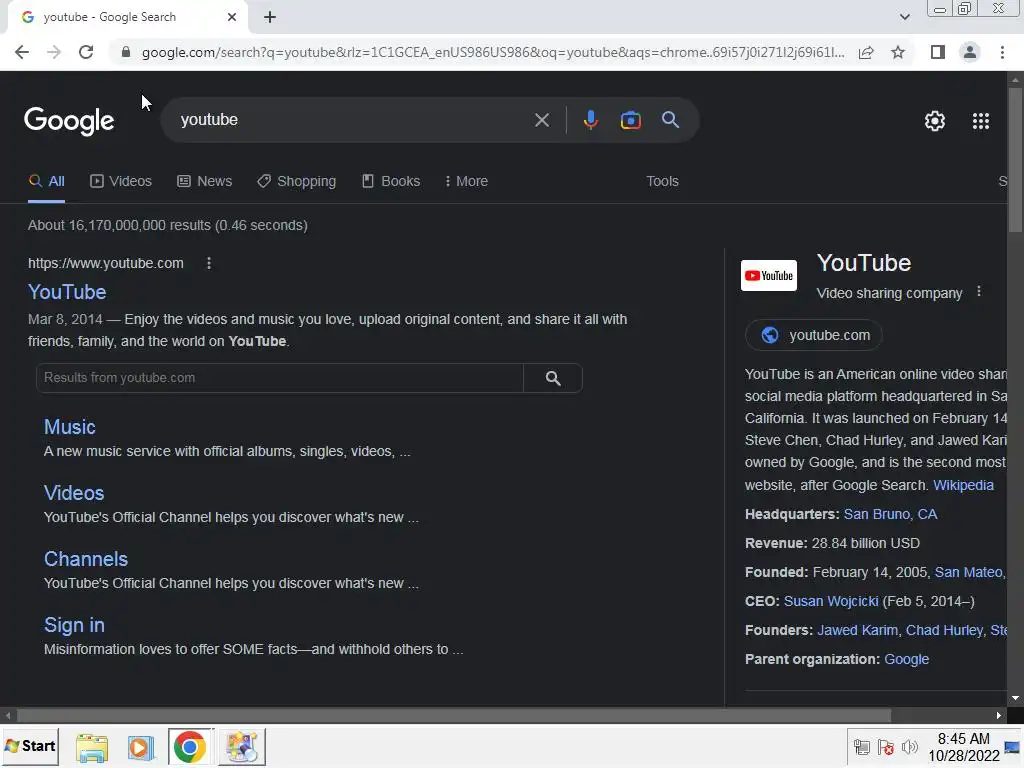This screenshot has width=1024, height=768.
Task: Open the Chrome profile menu
Action: coord(970,52)
